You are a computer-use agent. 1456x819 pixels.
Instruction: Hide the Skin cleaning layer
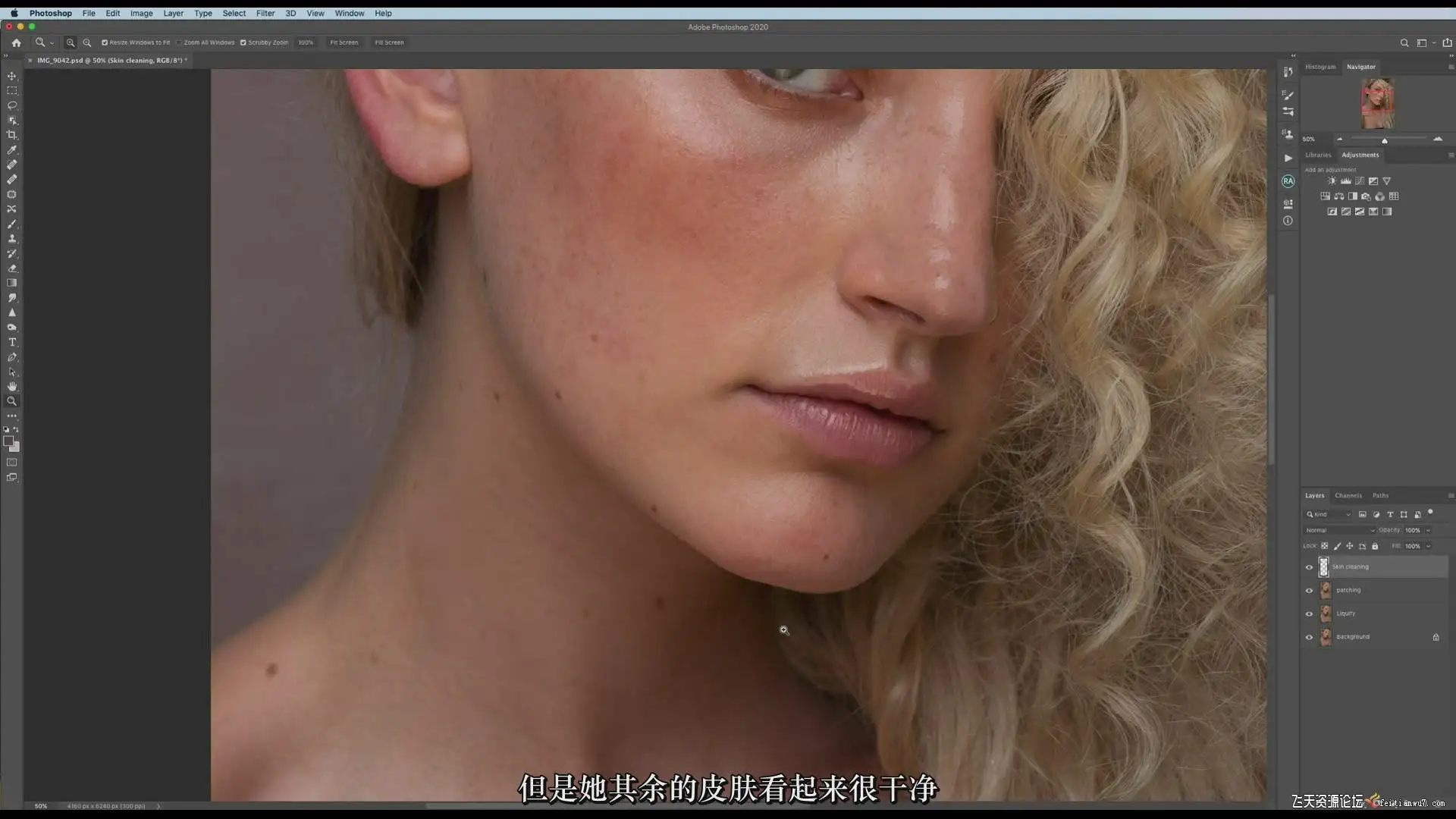pyautogui.click(x=1309, y=567)
